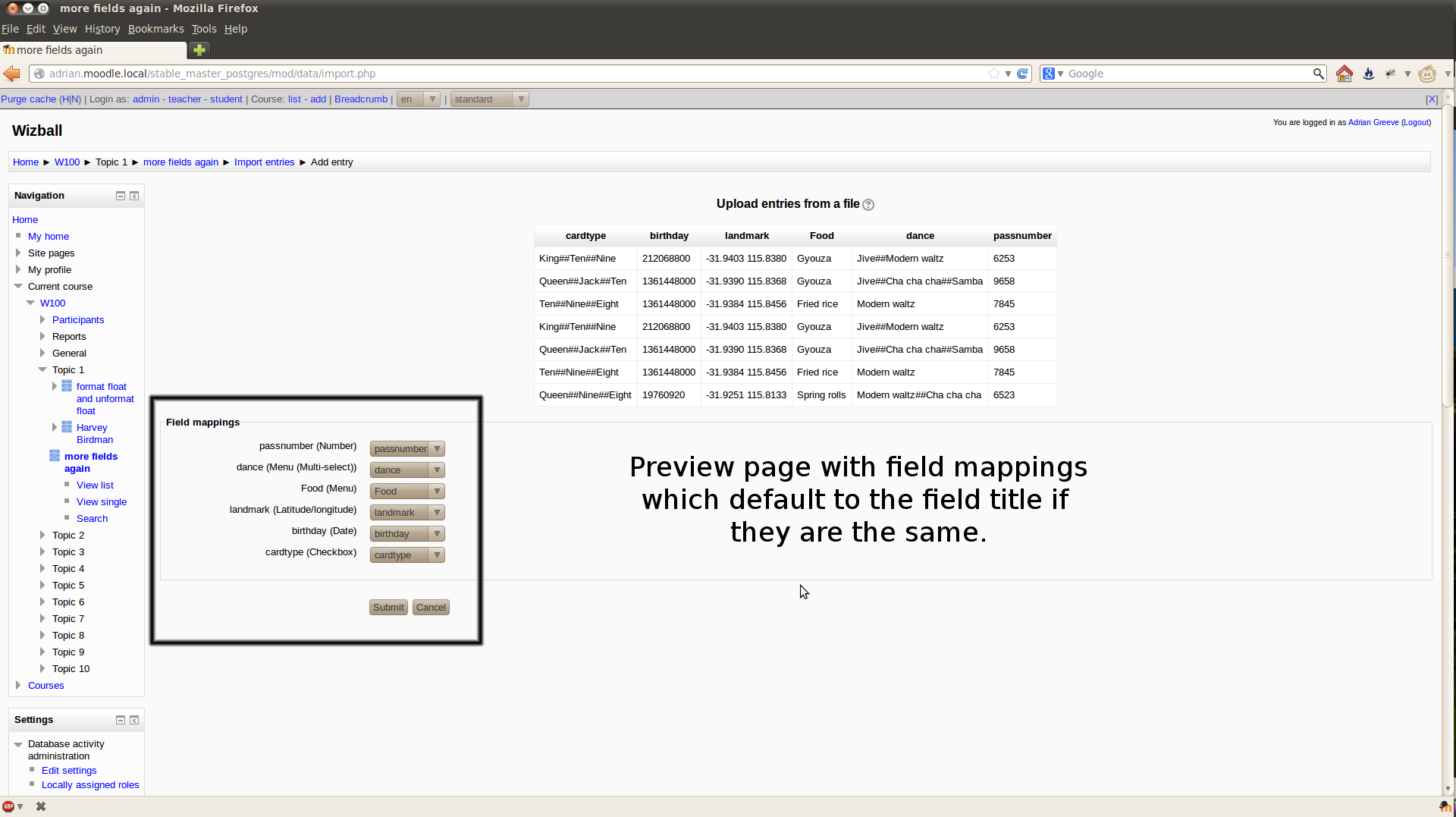Click the Participants link
The width and height of the screenshot is (1456, 817).
(78, 320)
